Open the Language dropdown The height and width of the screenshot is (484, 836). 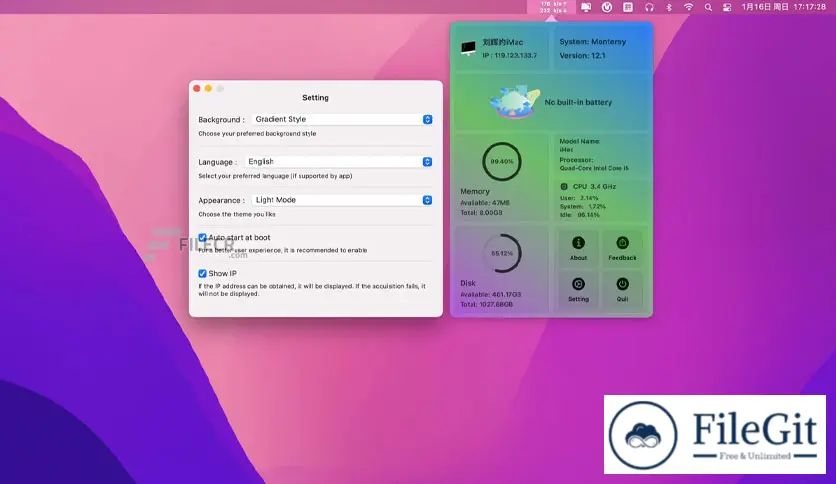(338, 162)
